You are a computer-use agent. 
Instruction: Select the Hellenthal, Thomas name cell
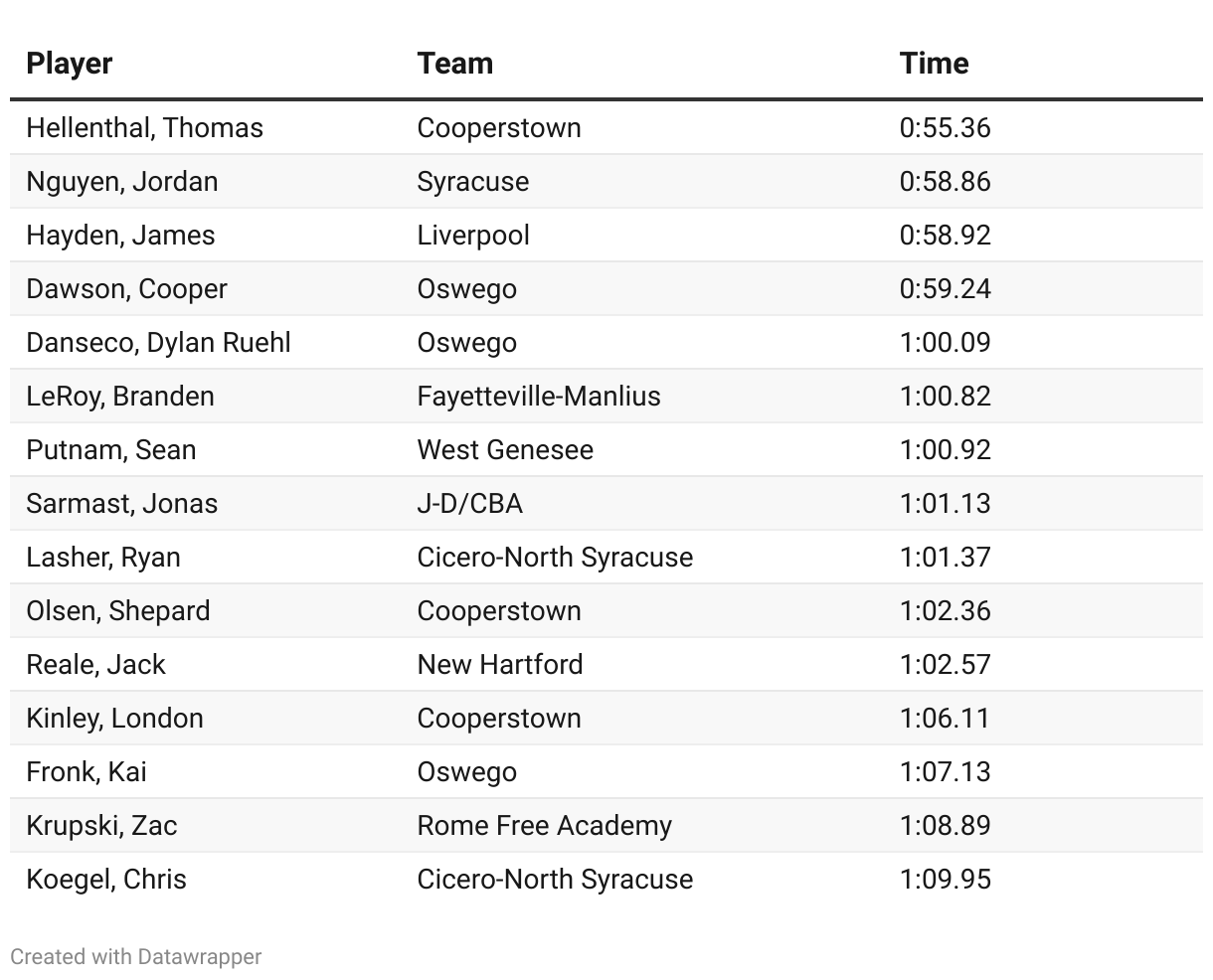tap(145, 128)
